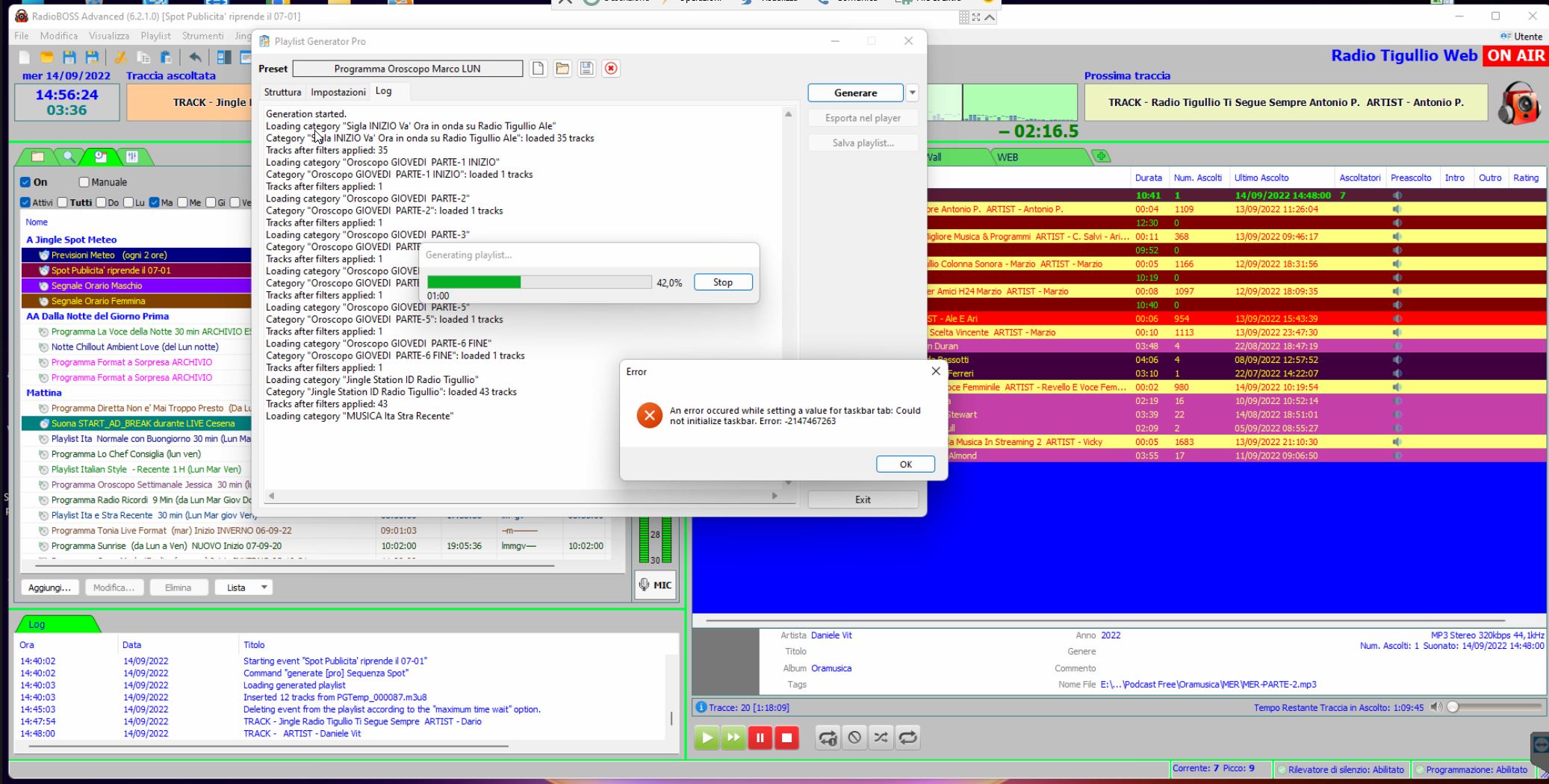
Task: Click the Generating playlist progress bar
Action: click(x=539, y=282)
